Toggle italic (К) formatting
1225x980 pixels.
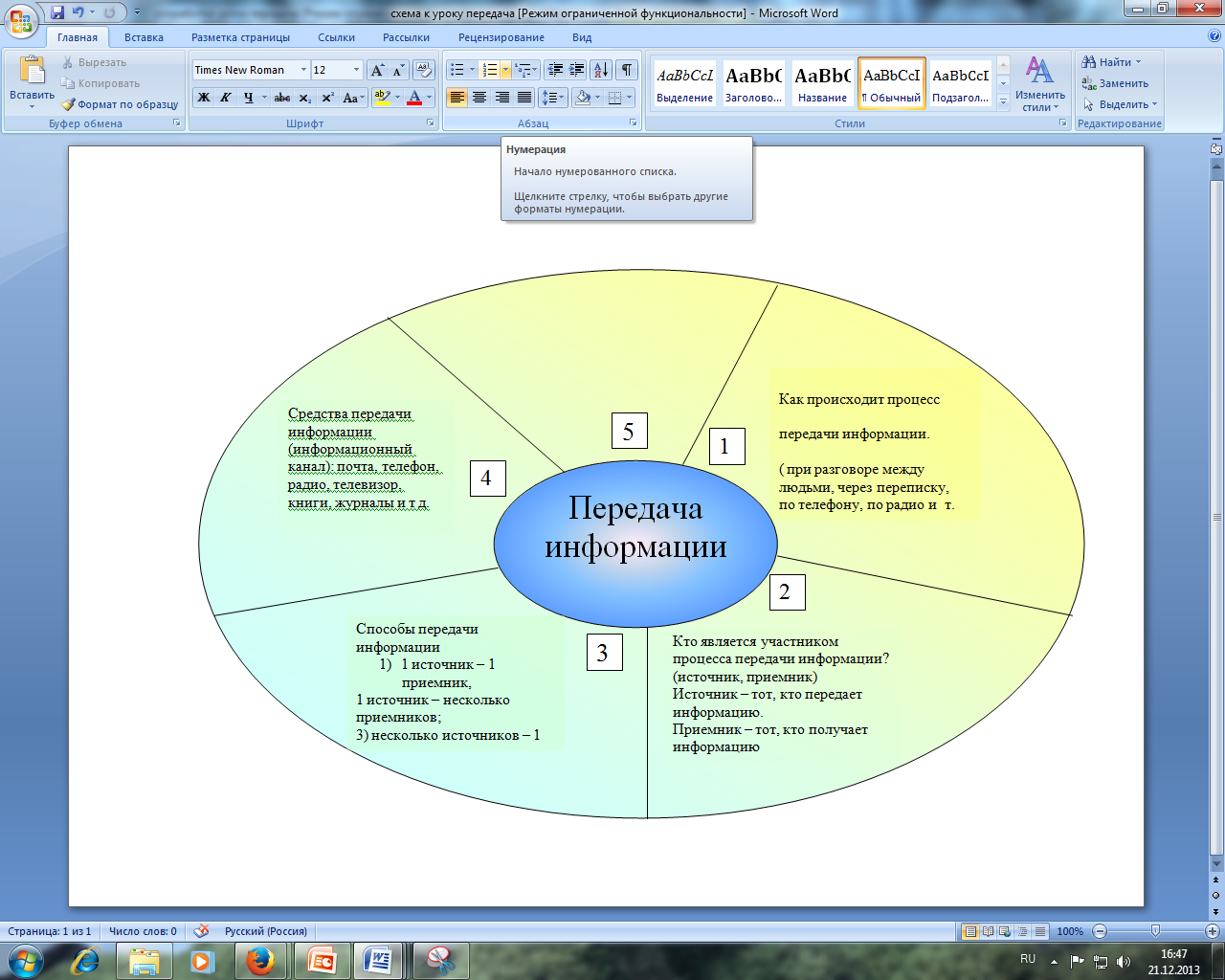click(225, 98)
